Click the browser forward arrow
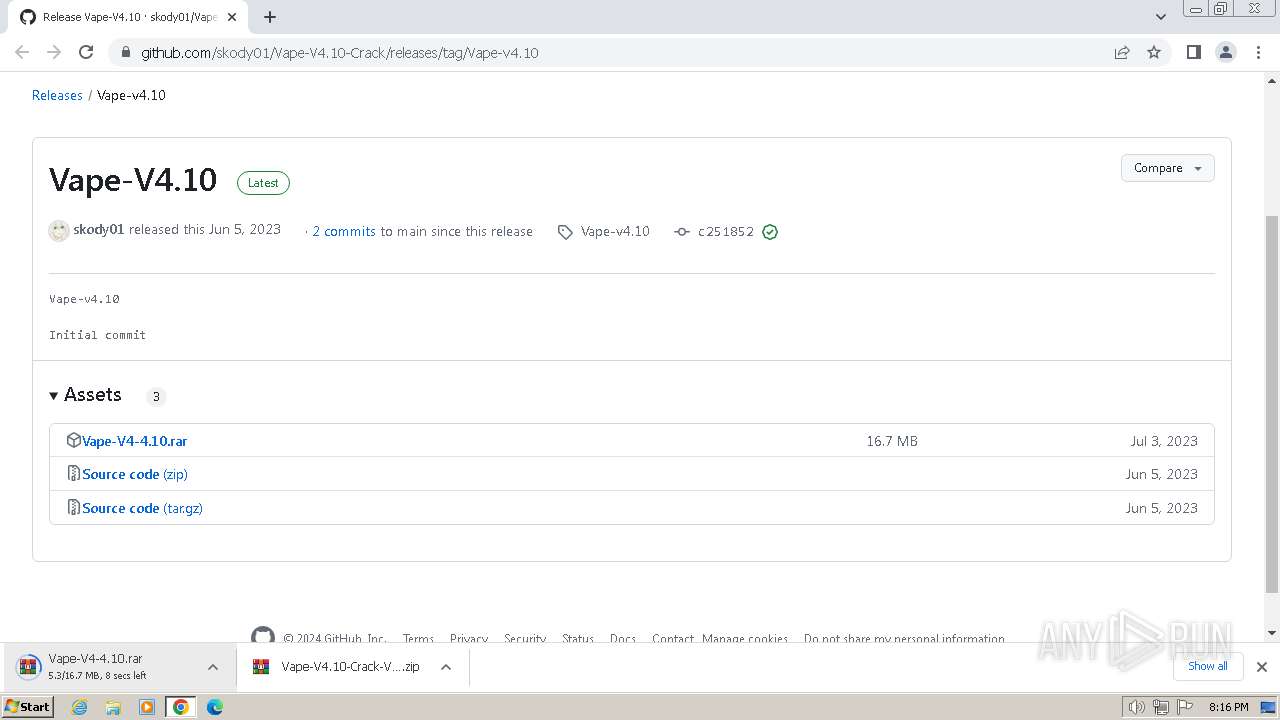 54,52
